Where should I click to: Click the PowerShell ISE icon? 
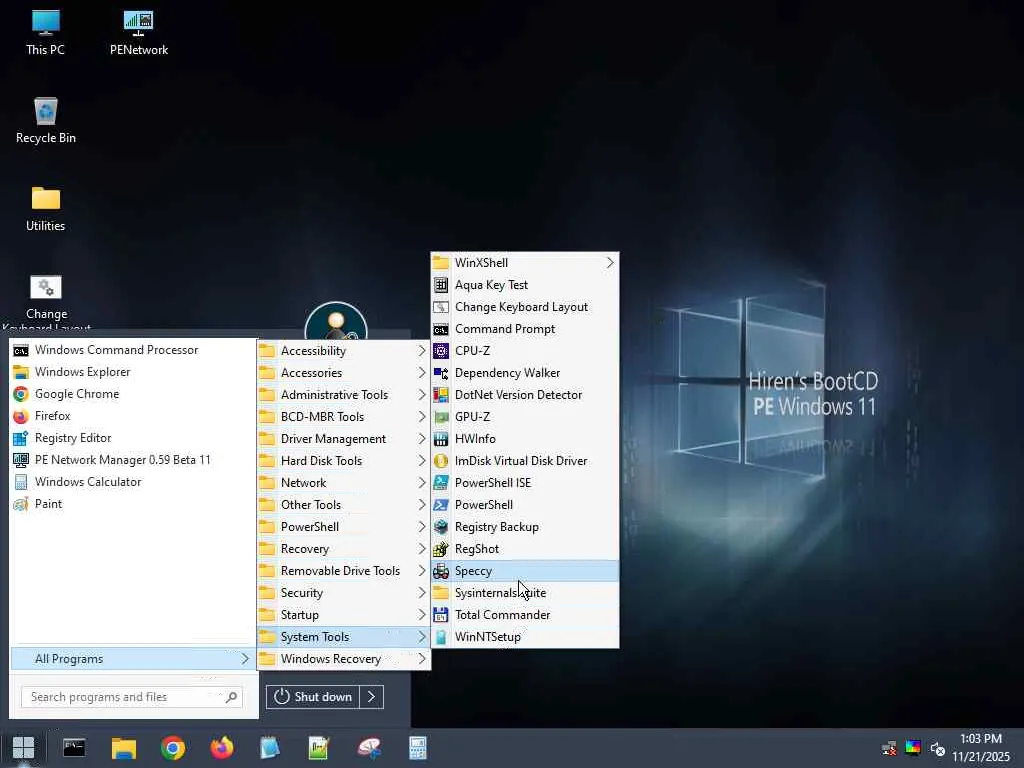(441, 483)
